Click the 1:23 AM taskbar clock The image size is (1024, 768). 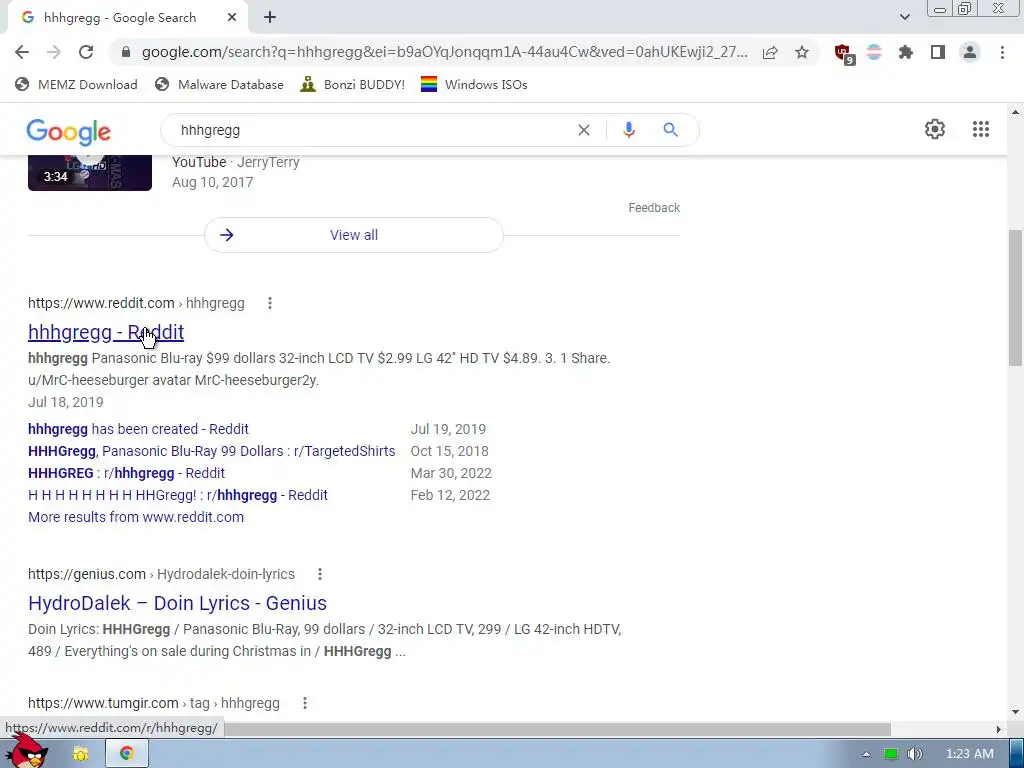(970, 754)
